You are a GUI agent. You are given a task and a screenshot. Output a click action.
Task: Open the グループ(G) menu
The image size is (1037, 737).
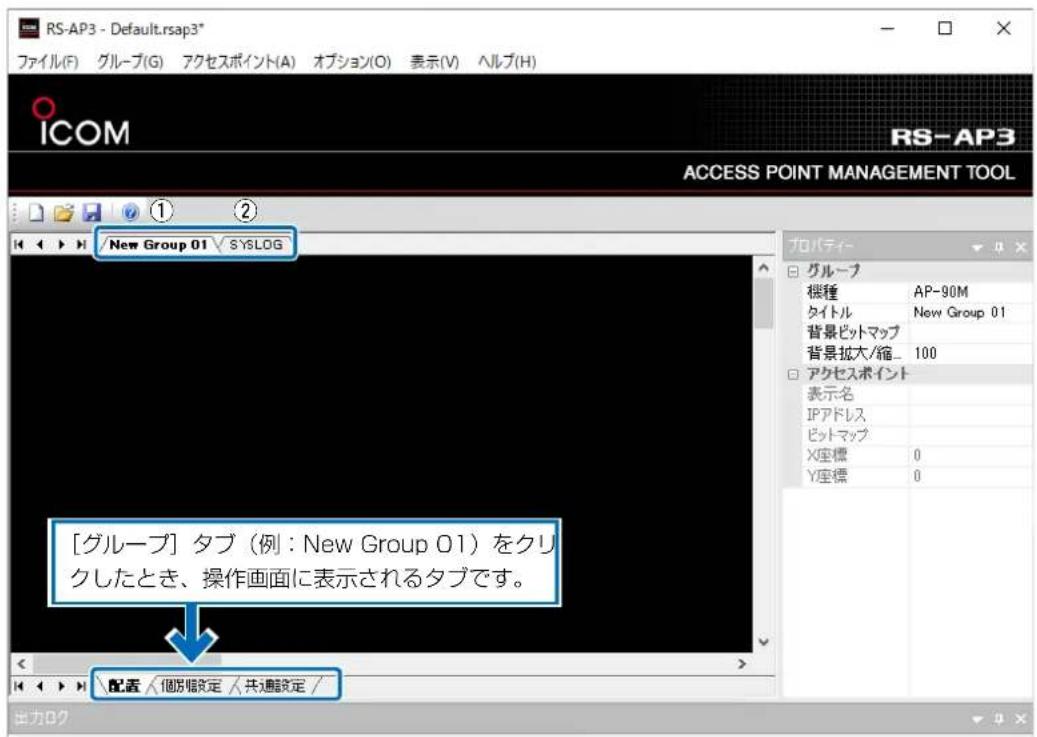(130, 62)
